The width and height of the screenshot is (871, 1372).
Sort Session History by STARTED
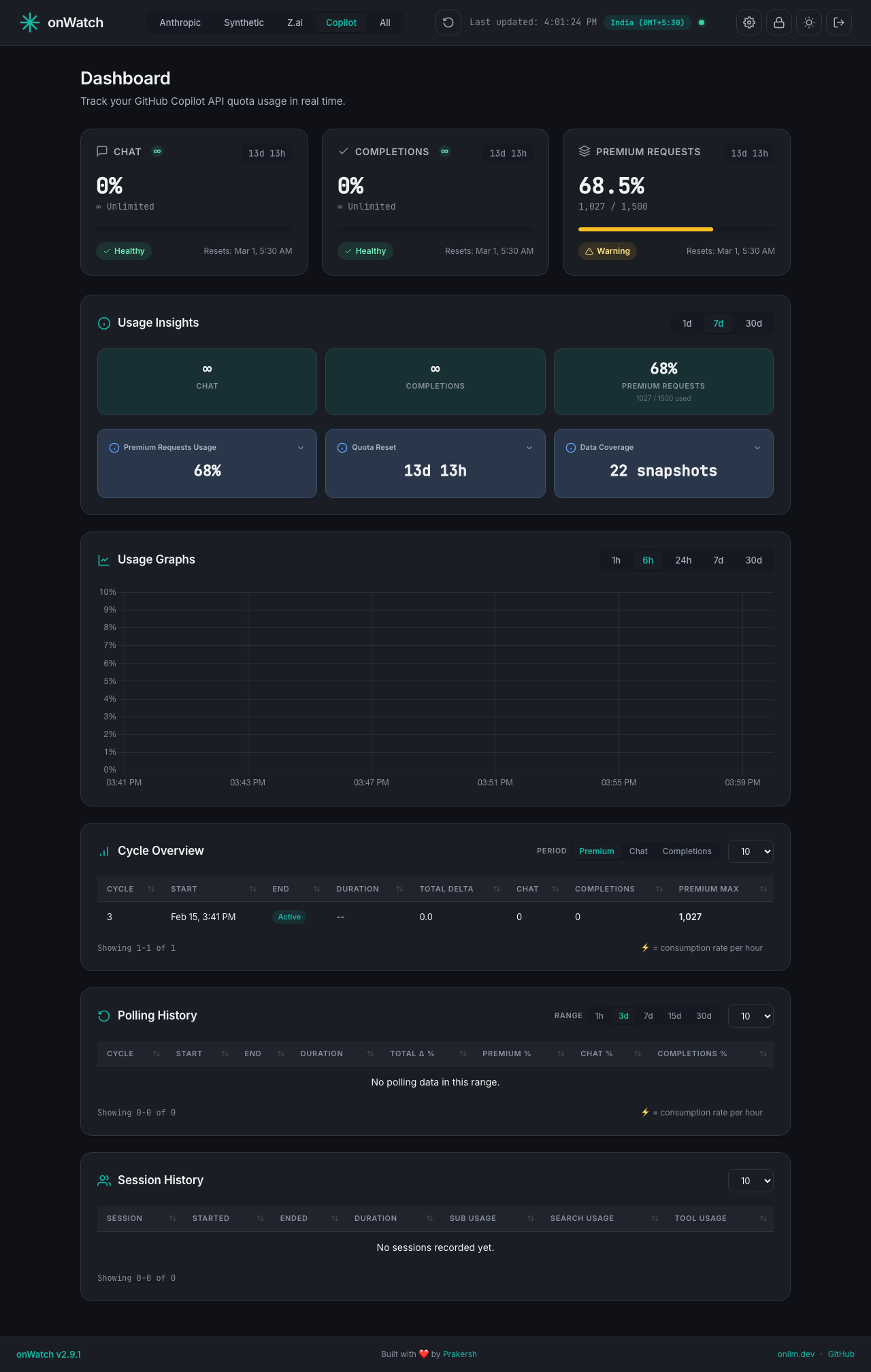click(227, 1218)
